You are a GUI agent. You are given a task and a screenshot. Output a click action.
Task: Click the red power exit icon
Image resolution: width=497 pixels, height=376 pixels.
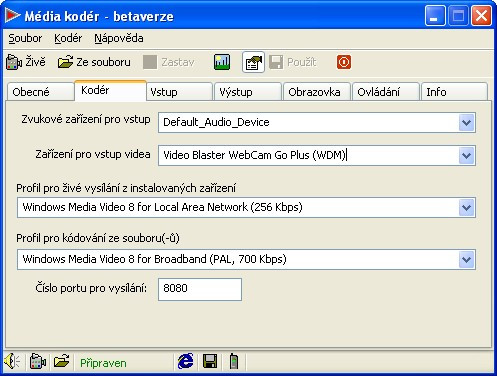[344, 62]
